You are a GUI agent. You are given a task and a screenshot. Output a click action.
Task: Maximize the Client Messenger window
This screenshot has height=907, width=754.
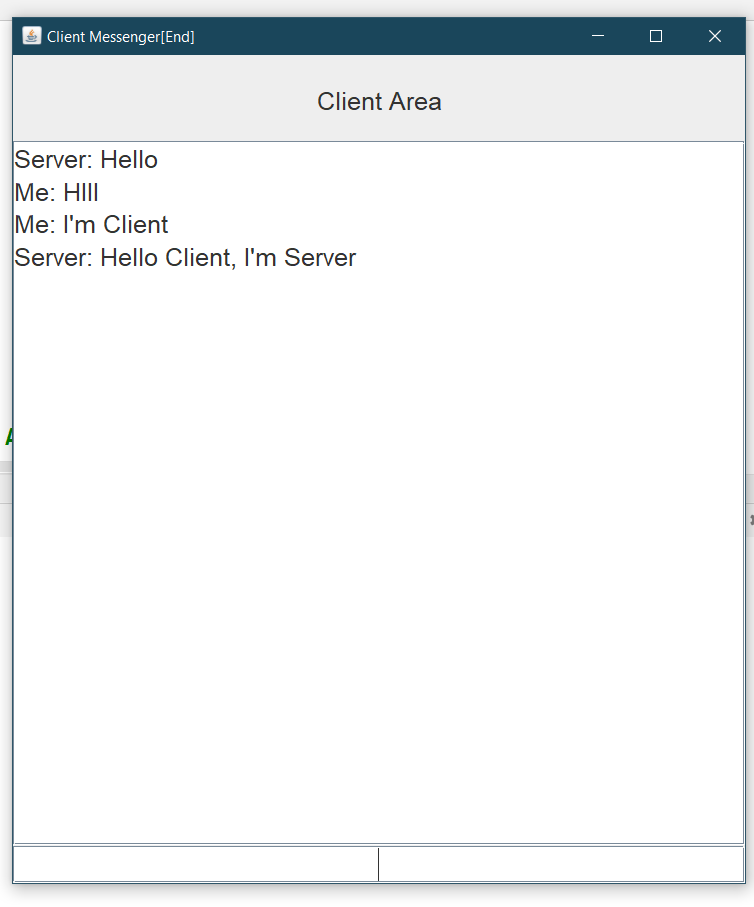656,36
